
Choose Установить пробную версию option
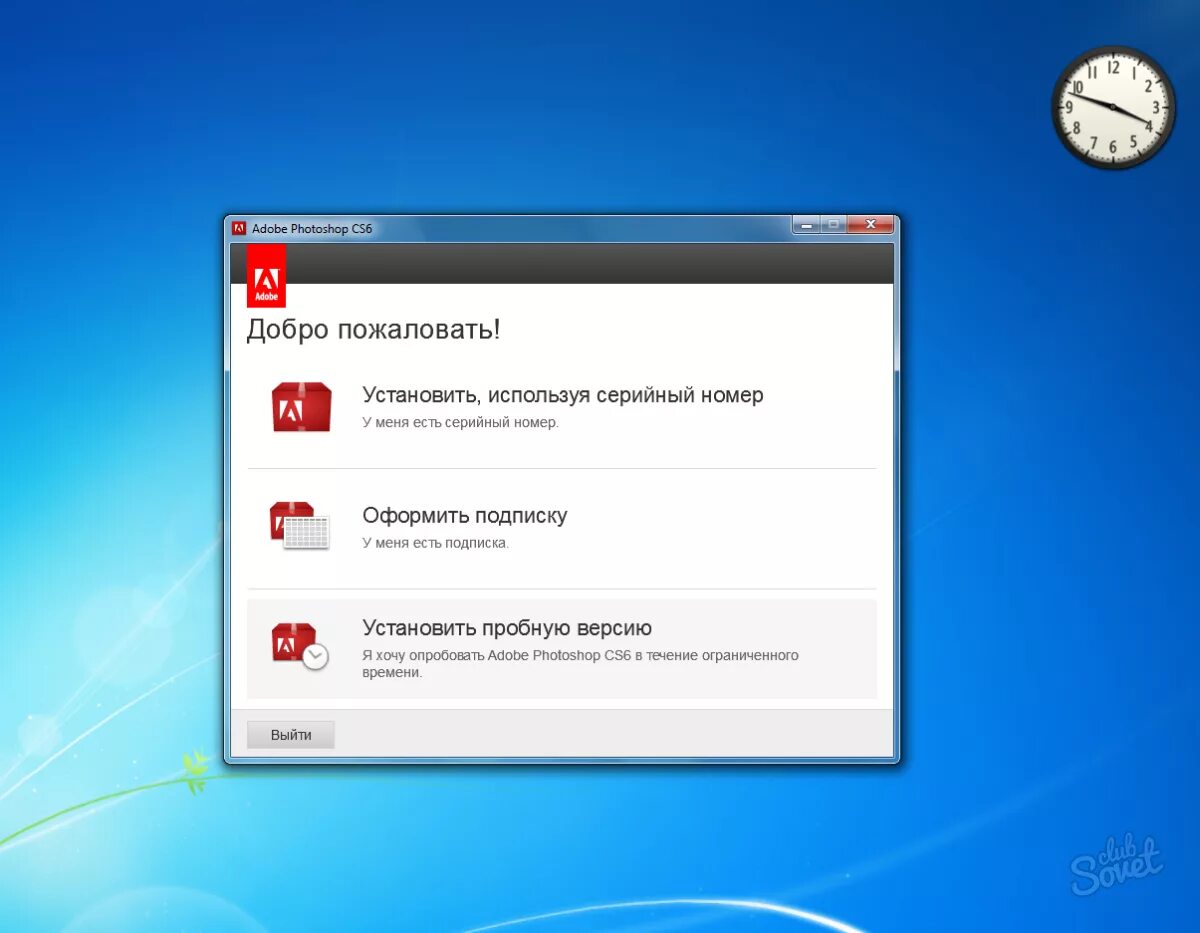point(562,648)
